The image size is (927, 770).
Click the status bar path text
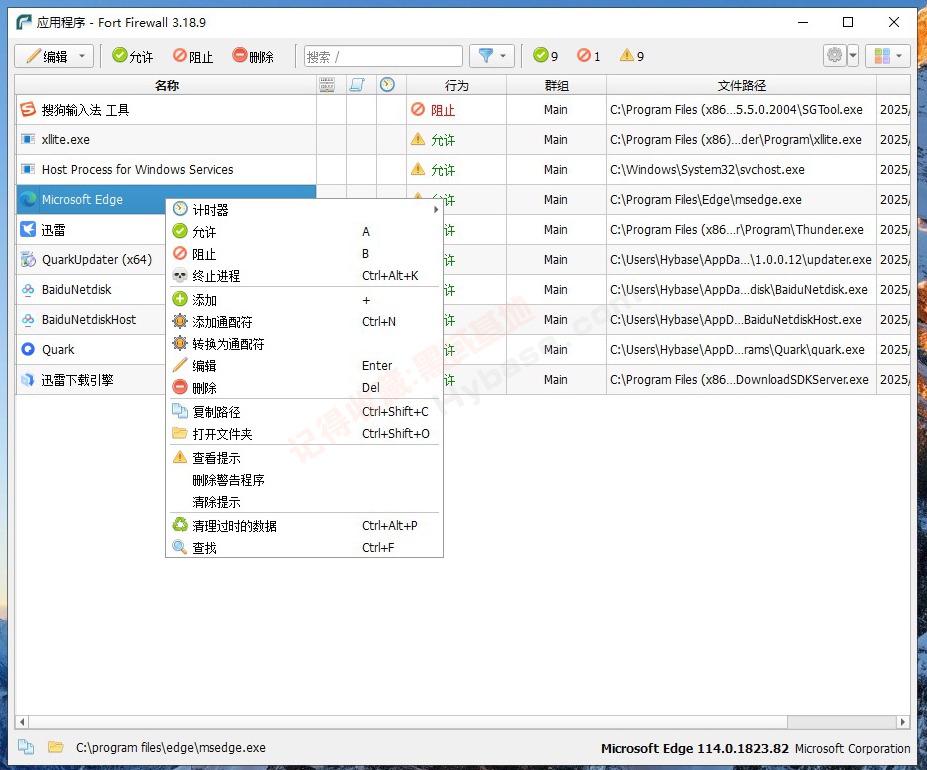pos(171,748)
